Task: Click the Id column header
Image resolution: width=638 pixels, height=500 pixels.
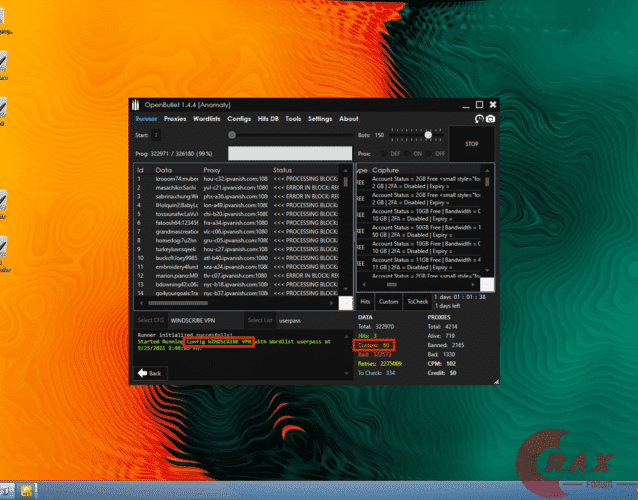Action: (x=140, y=170)
